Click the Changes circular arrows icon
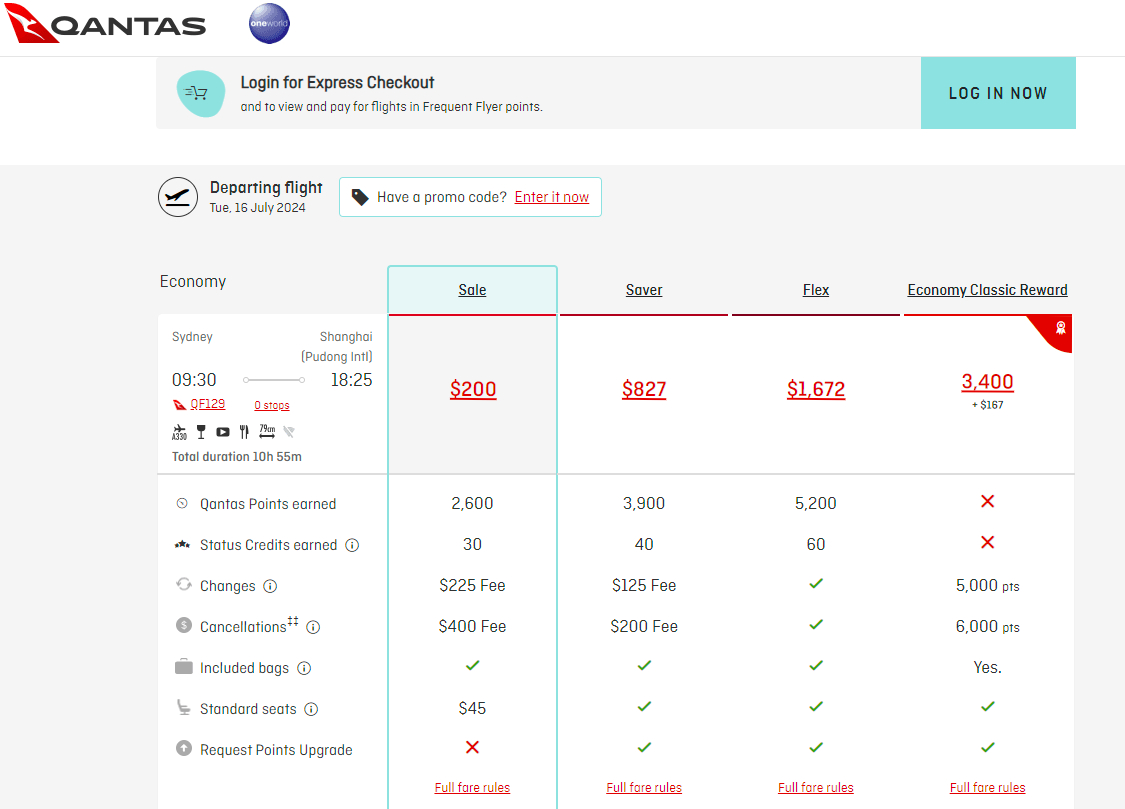Viewport: 1125px width, 809px height. click(x=184, y=585)
